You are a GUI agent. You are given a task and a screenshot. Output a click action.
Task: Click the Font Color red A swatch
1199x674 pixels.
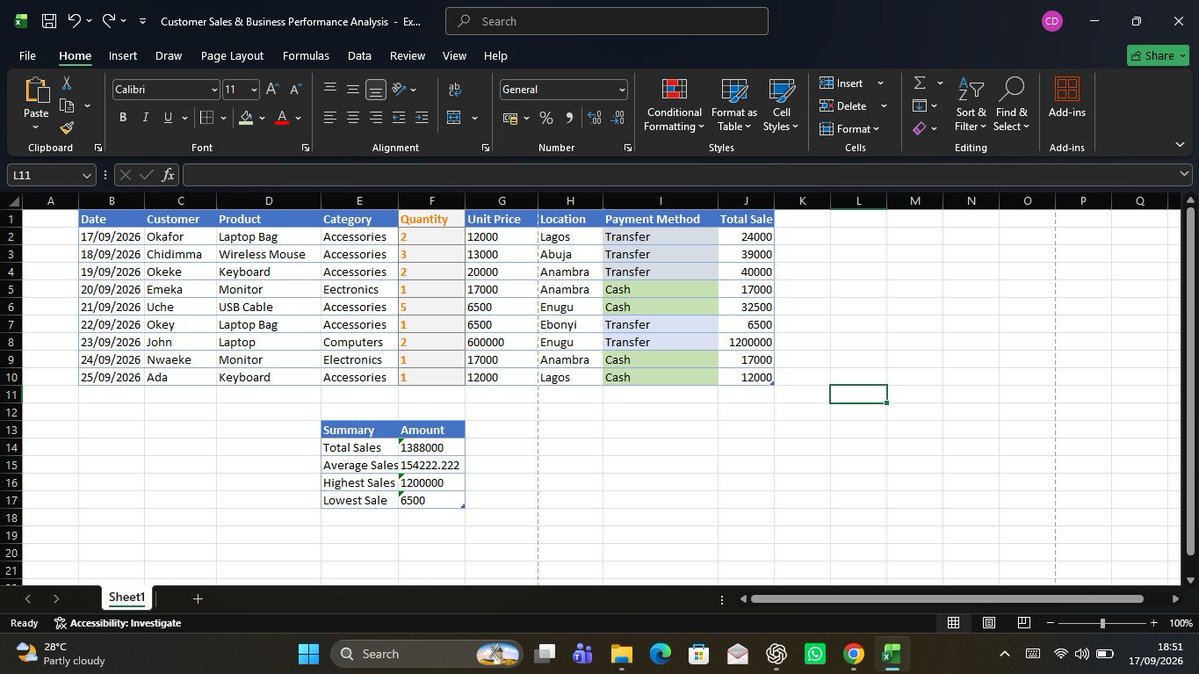(x=281, y=117)
